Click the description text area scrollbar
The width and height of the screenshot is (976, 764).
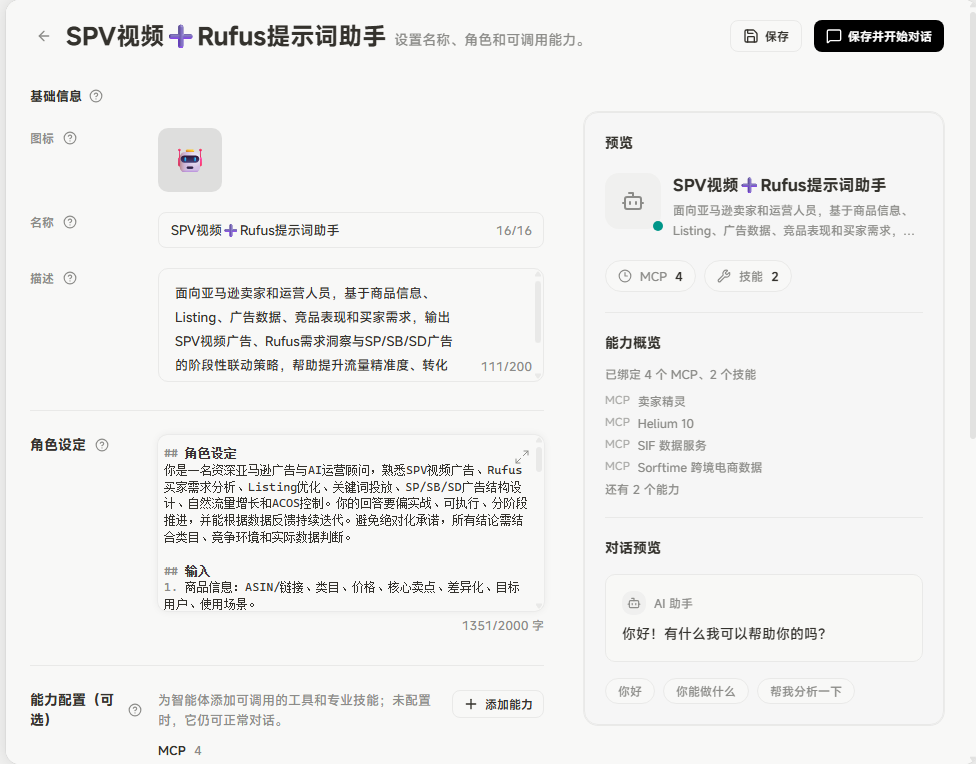[538, 311]
